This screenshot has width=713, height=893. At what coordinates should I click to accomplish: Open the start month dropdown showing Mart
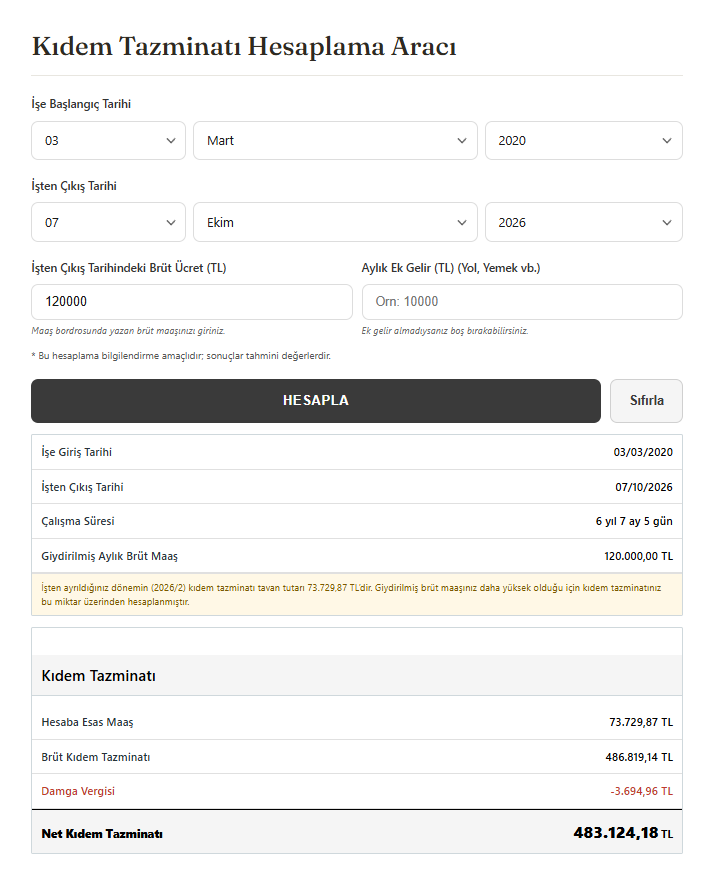[335, 141]
